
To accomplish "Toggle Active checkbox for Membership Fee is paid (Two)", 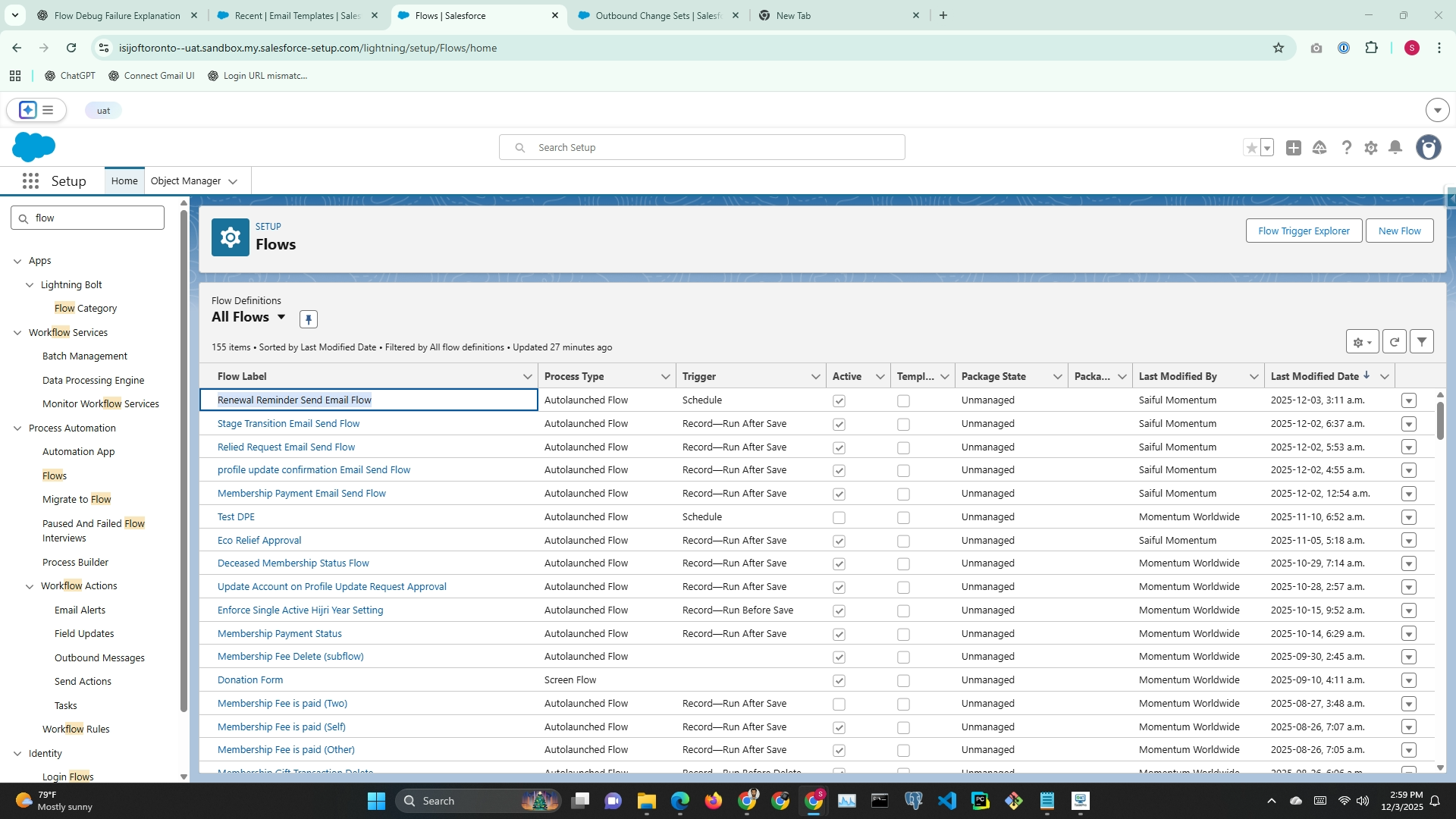I will click(839, 704).
